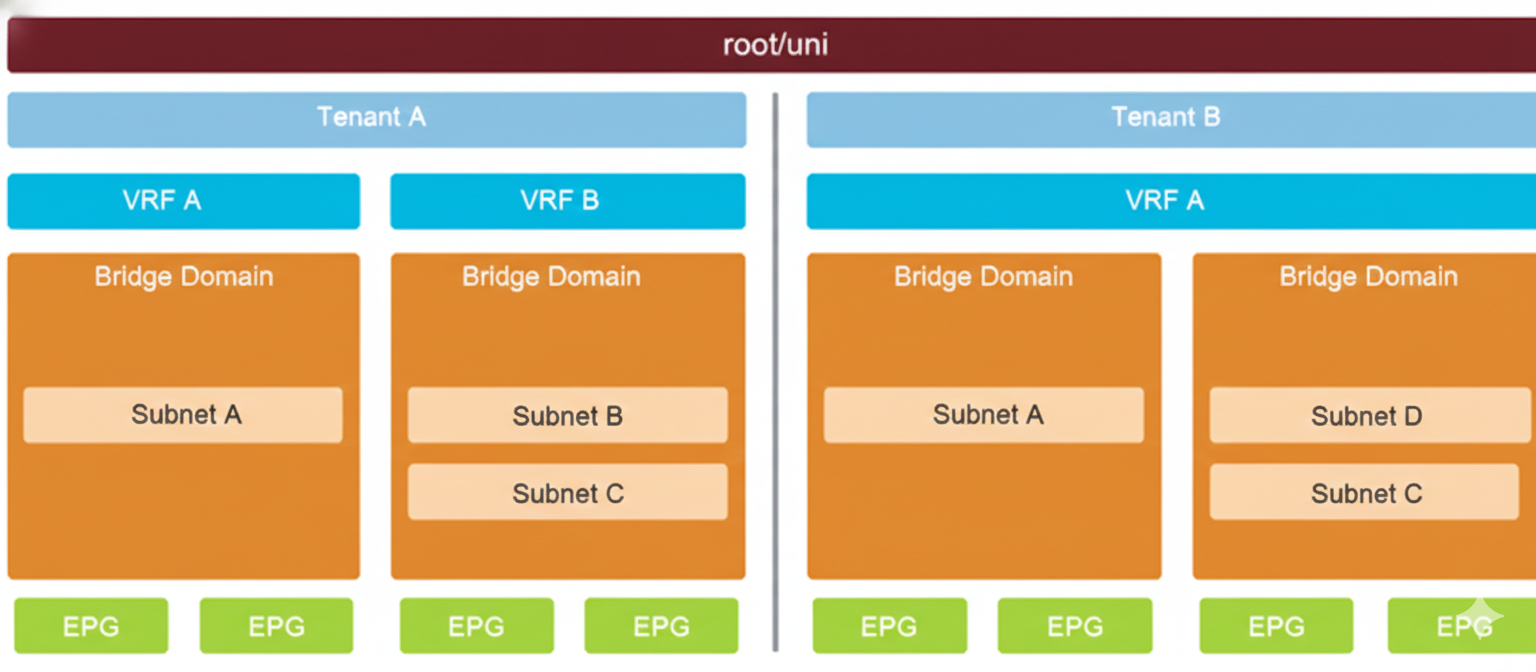Click Bridge Domain title above Subnet B
This screenshot has width=1536, height=672.
551,277
